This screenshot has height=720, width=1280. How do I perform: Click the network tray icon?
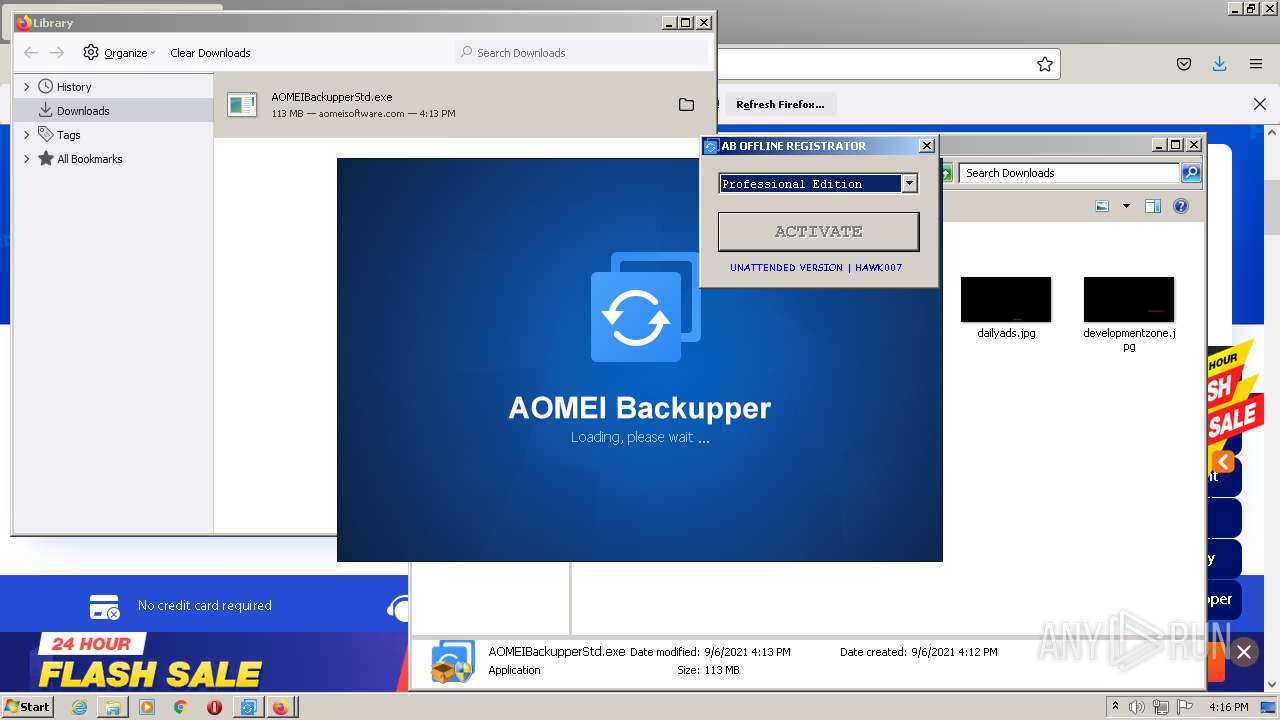click(x=1161, y=707)
